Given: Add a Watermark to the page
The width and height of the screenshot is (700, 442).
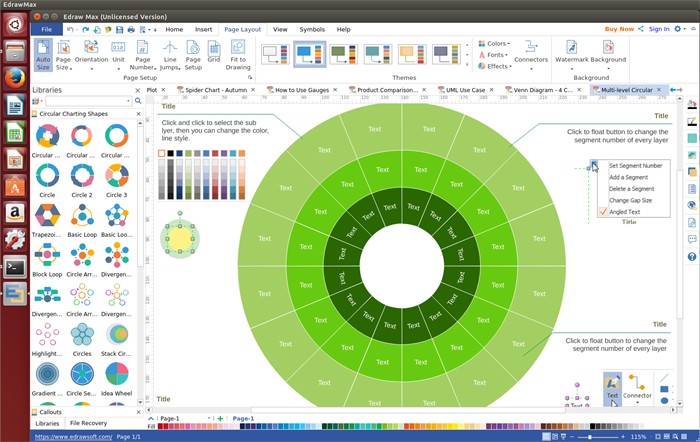Looking at the screenshot, I should pos(571,54).
